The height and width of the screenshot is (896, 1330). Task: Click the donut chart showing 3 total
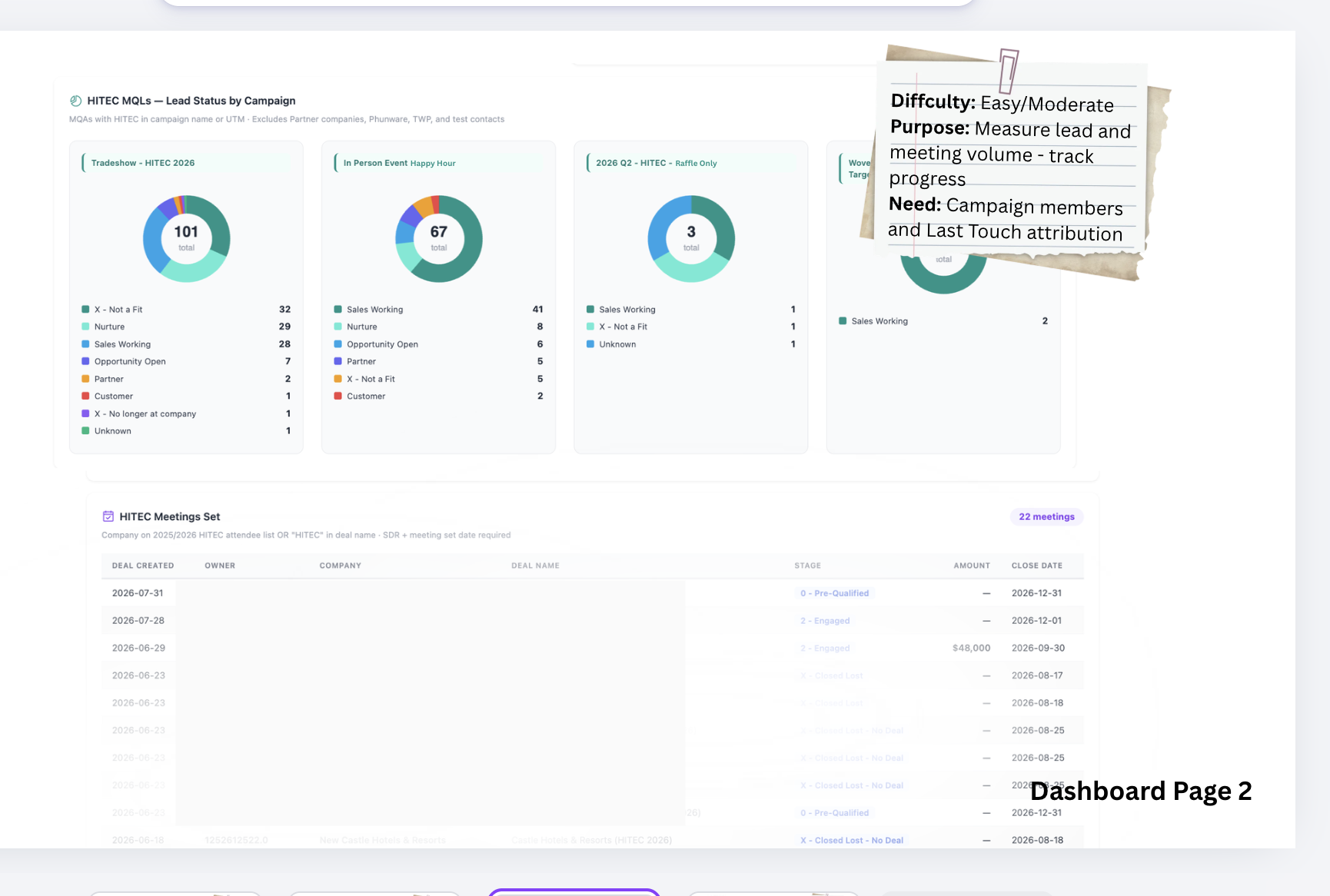(691, 239)
